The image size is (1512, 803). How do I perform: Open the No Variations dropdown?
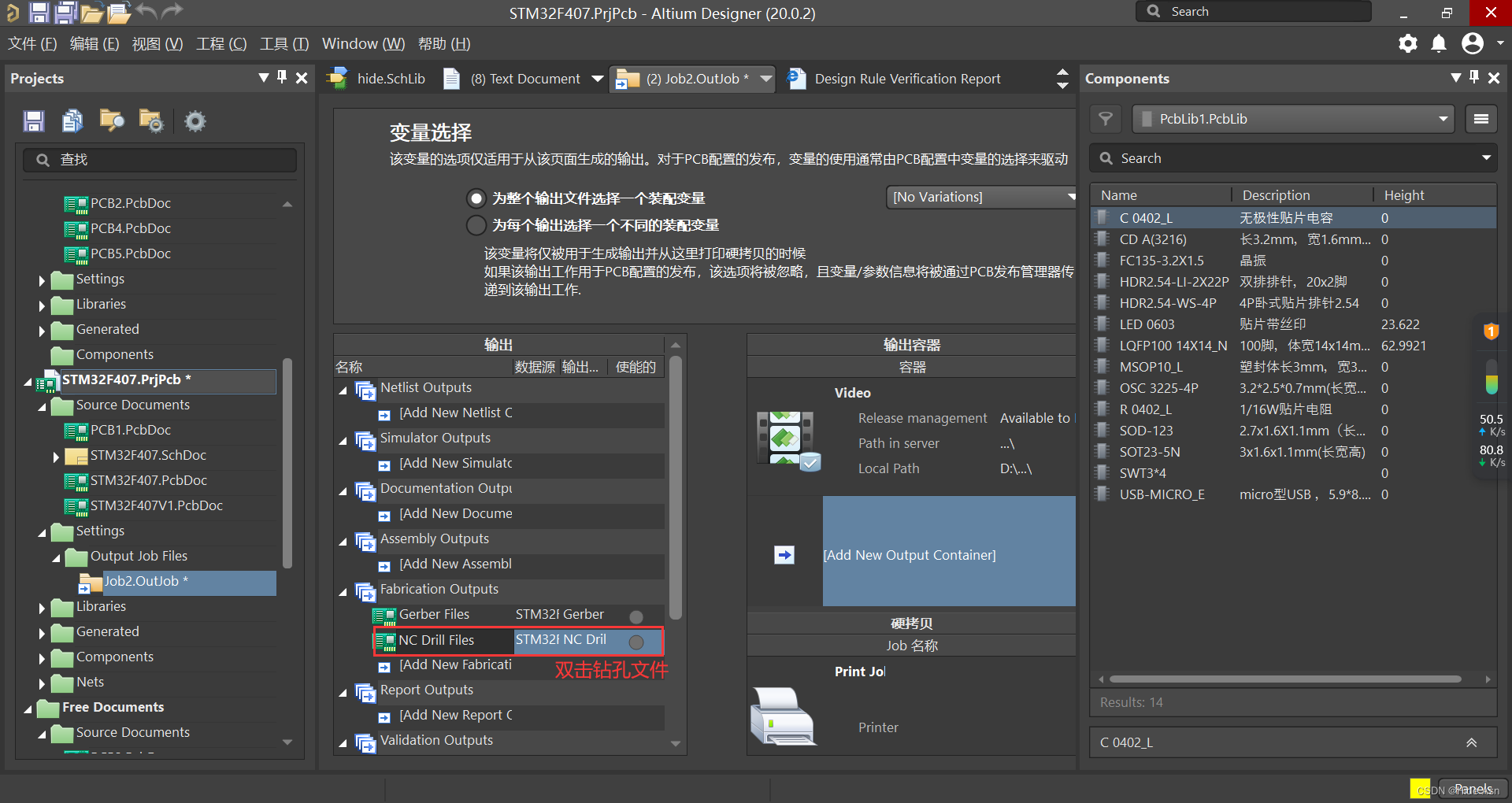point(981,197)
